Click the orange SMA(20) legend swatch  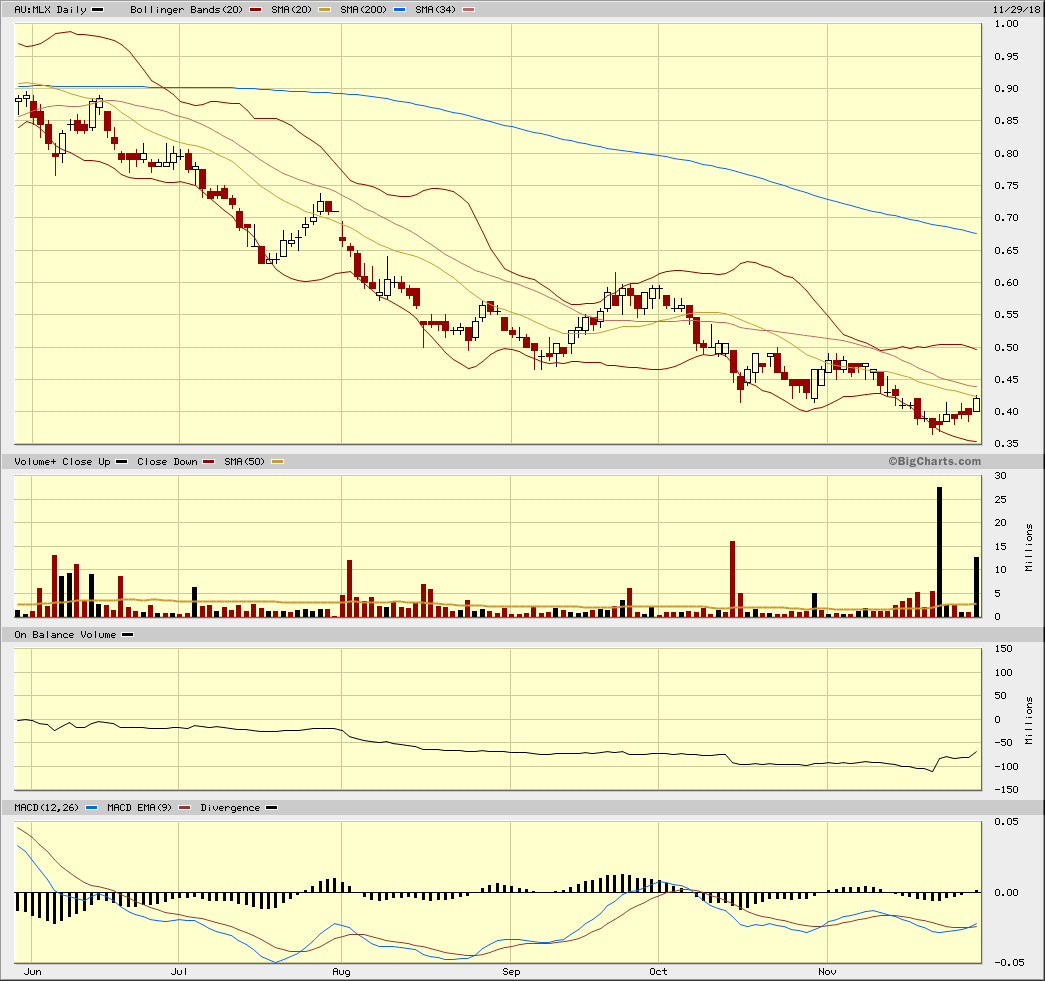(324, 10)
